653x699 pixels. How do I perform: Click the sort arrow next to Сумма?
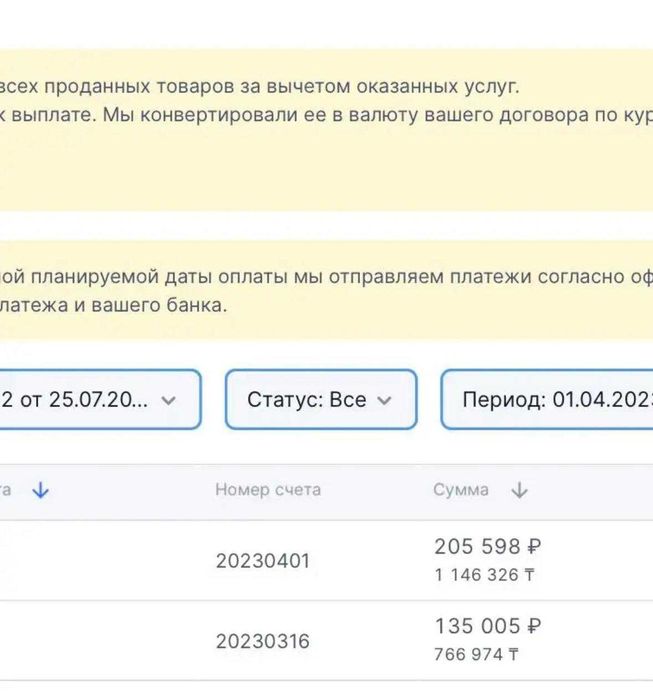(519, 490)
